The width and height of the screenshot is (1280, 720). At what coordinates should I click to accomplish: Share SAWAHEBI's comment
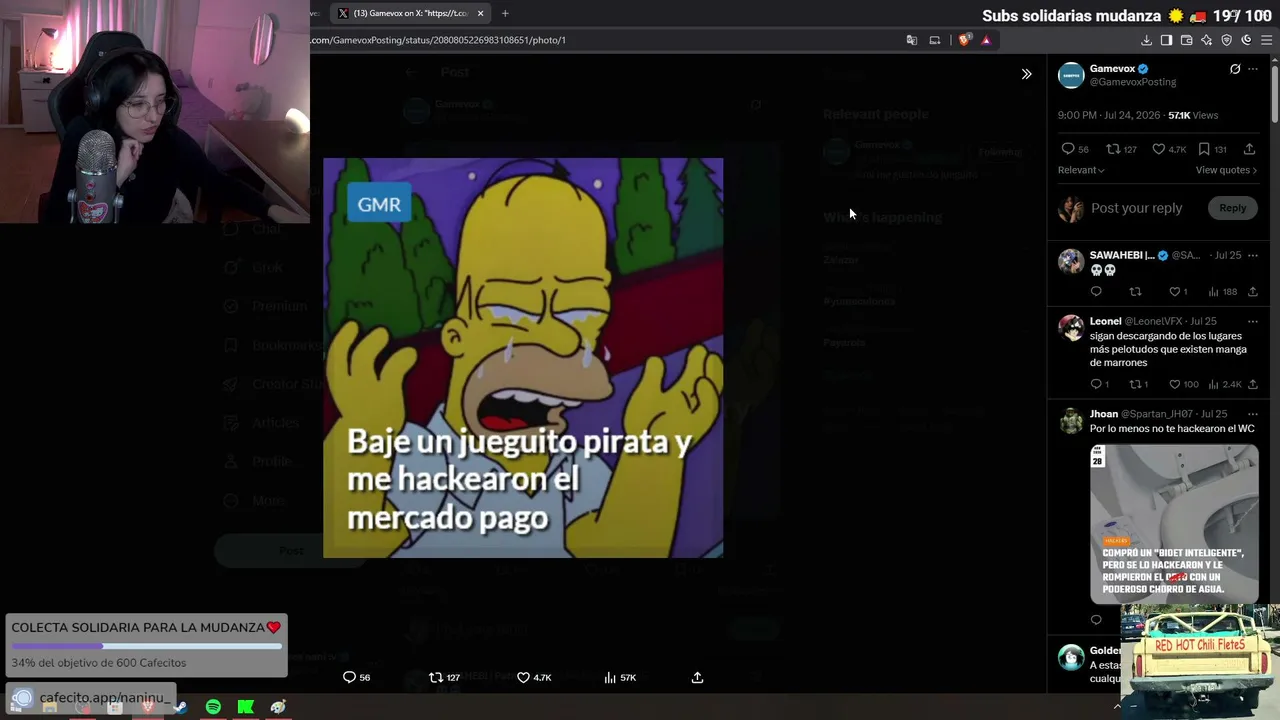tap(1252, 292)
